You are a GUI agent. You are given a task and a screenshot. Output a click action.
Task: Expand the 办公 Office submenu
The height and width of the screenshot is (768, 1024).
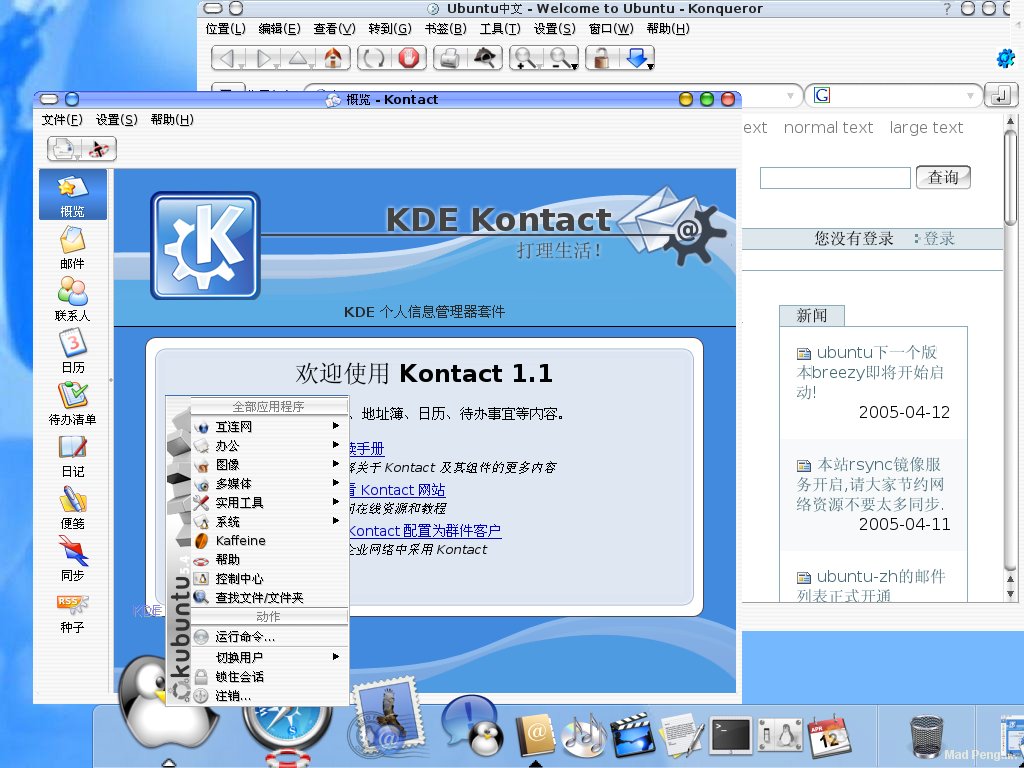(x=269, y=445)
